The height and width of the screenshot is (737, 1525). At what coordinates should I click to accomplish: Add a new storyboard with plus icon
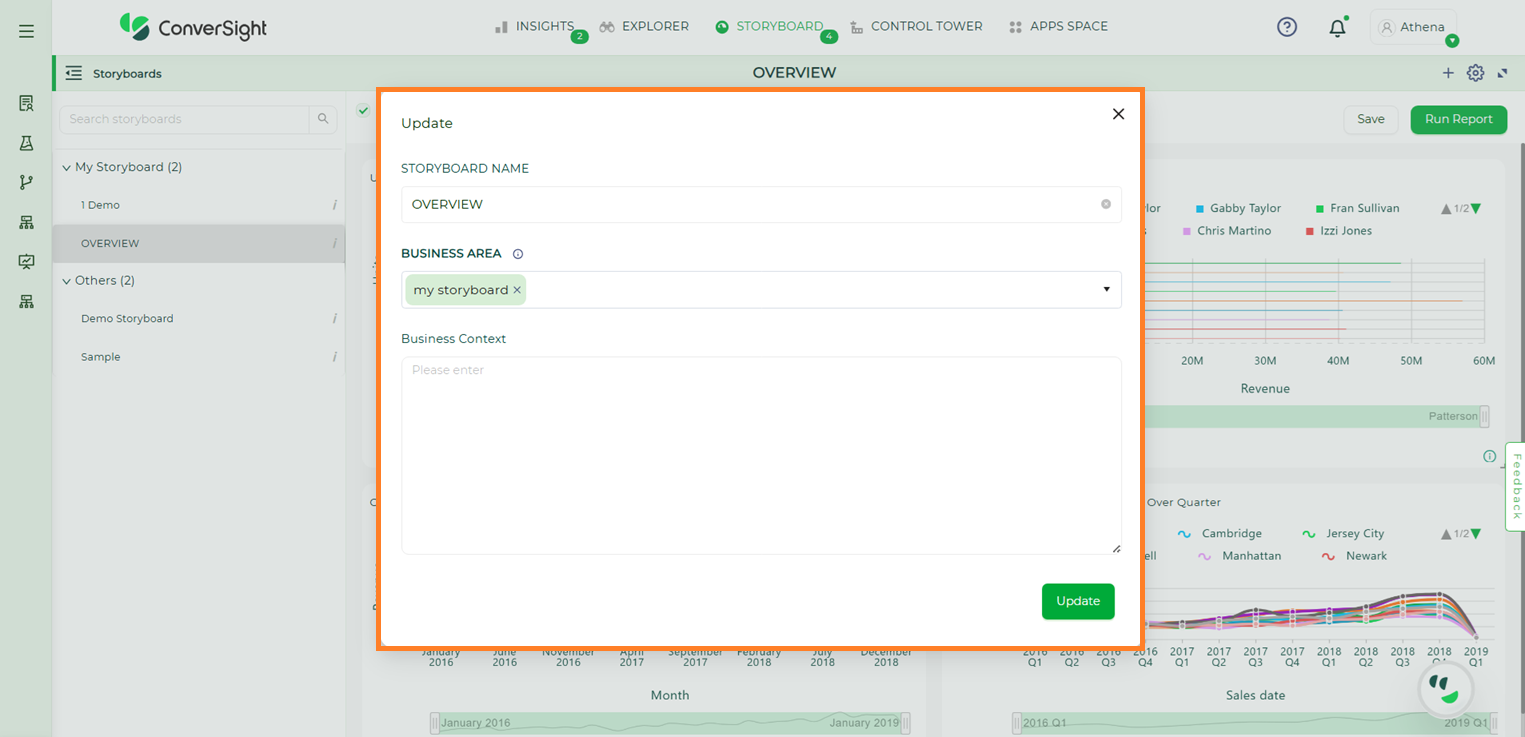pyautogui.click(x=1448, y=73)
